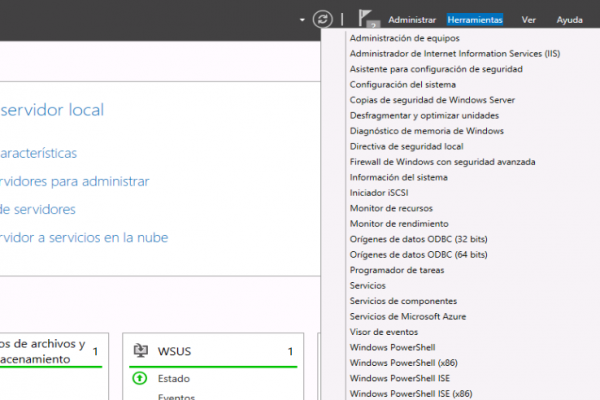Click the archivos tile server count 1
This screenshot has height=400, width=600.
coord(95,351)
